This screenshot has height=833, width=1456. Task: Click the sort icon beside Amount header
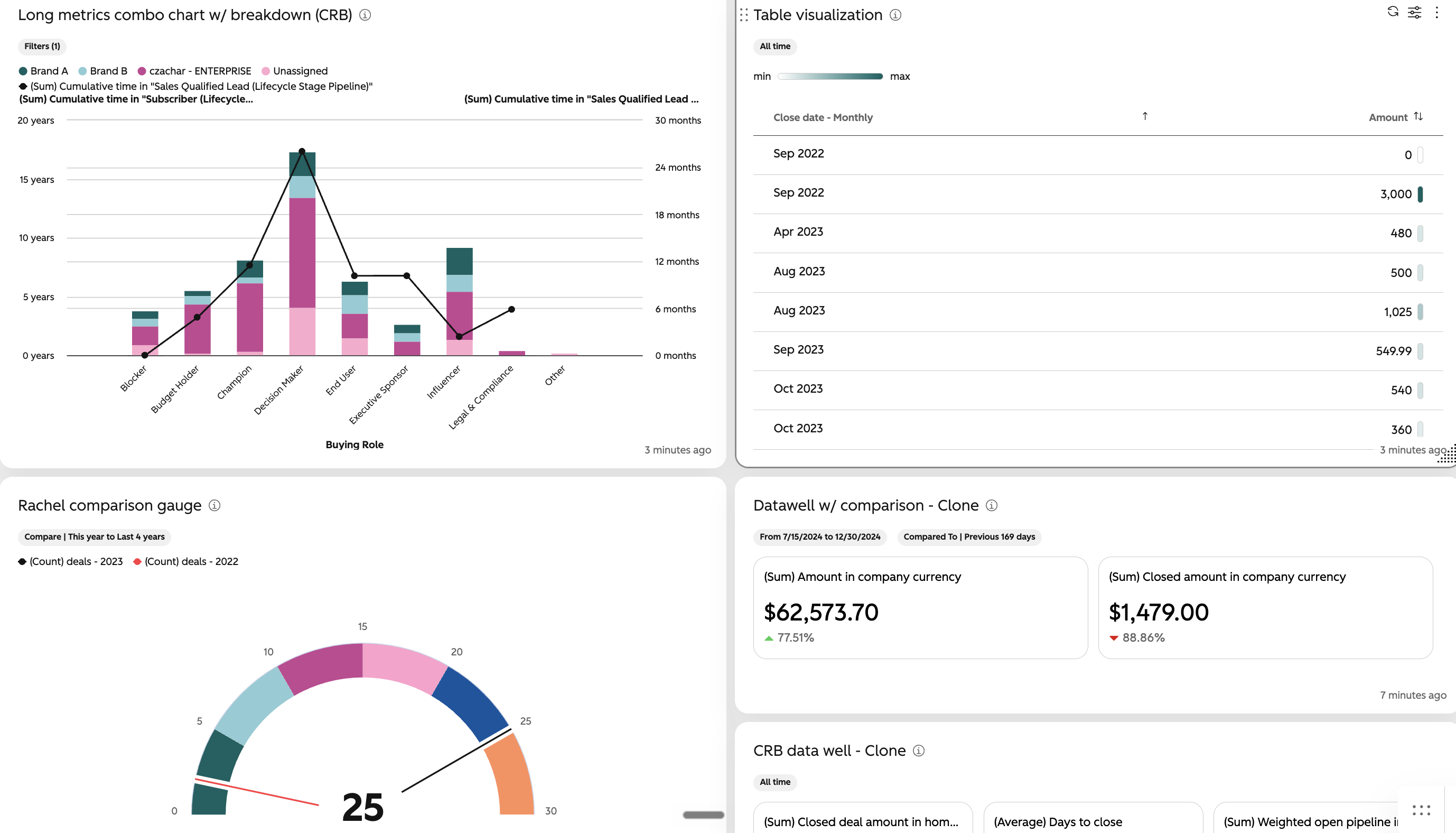pos(1418,116)
